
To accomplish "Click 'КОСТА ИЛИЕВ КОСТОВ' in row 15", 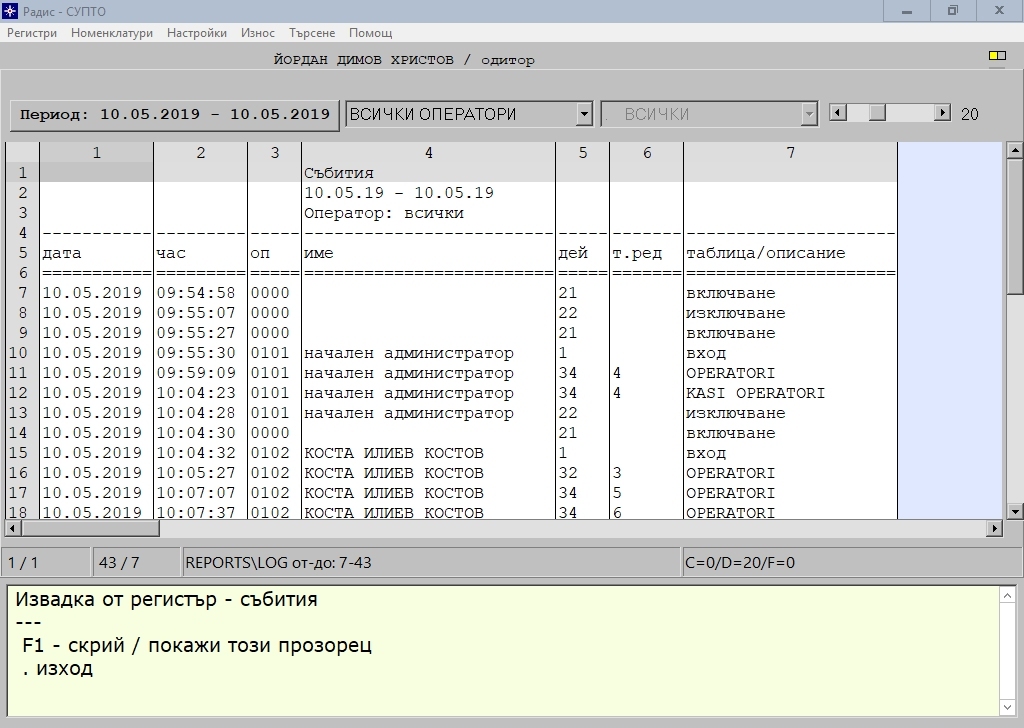I will [x=428, y=452].
